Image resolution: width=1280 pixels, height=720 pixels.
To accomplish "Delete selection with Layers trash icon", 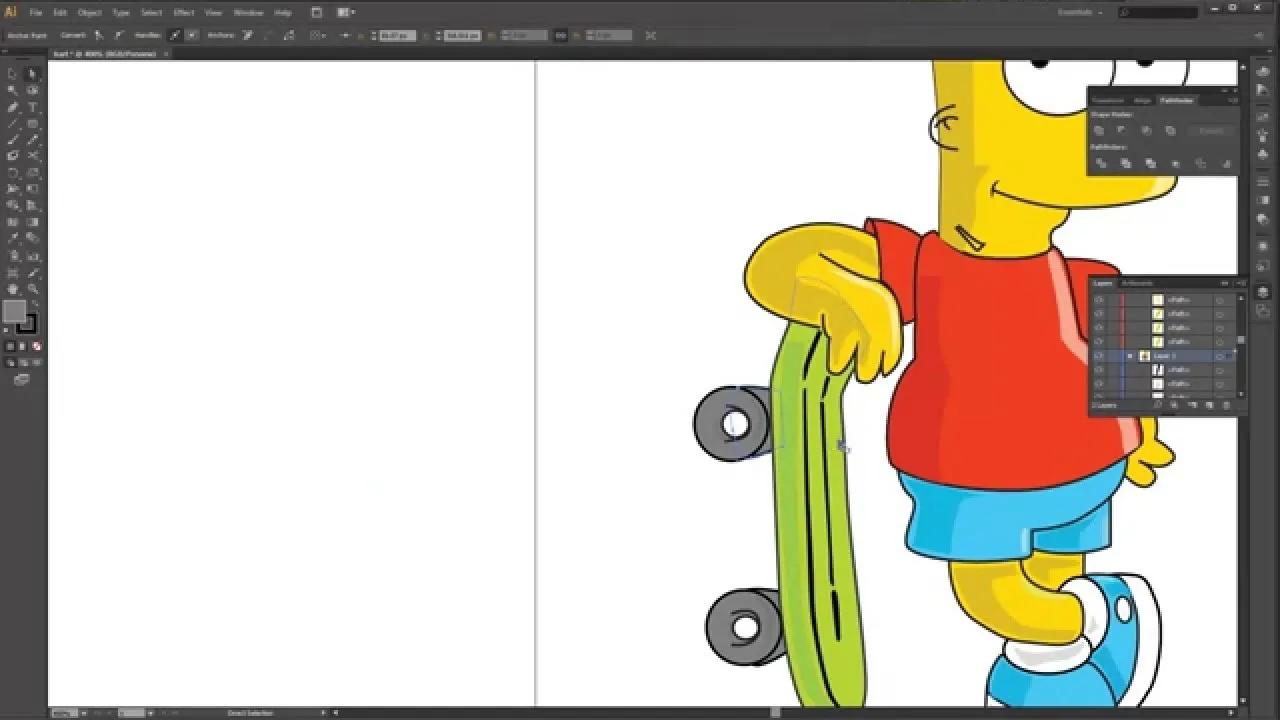I will 1226,404.
